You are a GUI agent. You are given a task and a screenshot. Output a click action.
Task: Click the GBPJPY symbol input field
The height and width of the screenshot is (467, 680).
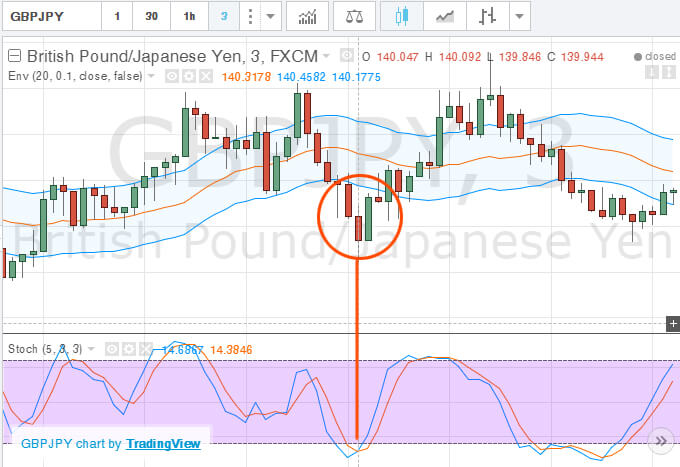coord(52,16)
